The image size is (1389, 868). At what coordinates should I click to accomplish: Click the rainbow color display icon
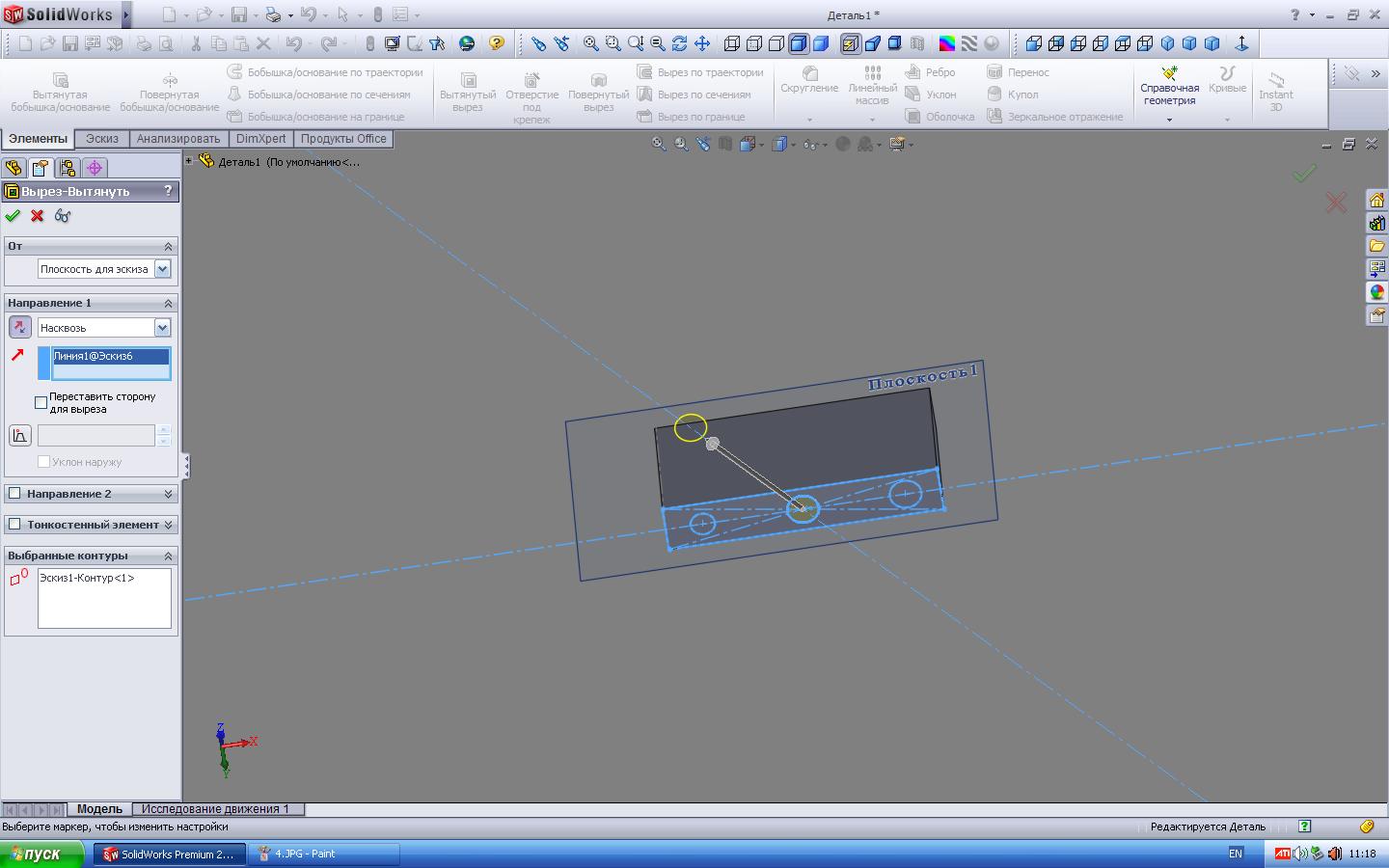point(947,43)
